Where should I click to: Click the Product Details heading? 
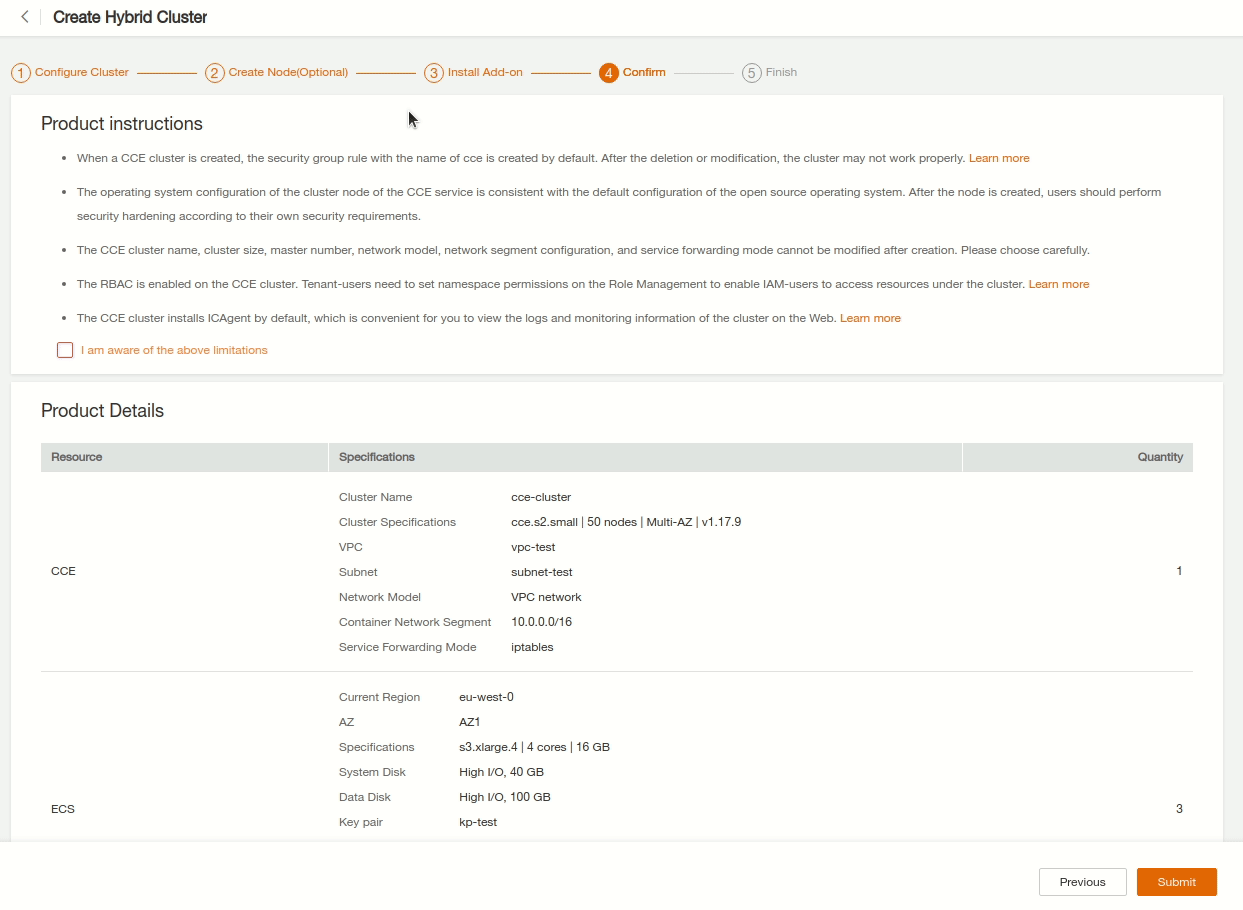[x=102, y=411]
